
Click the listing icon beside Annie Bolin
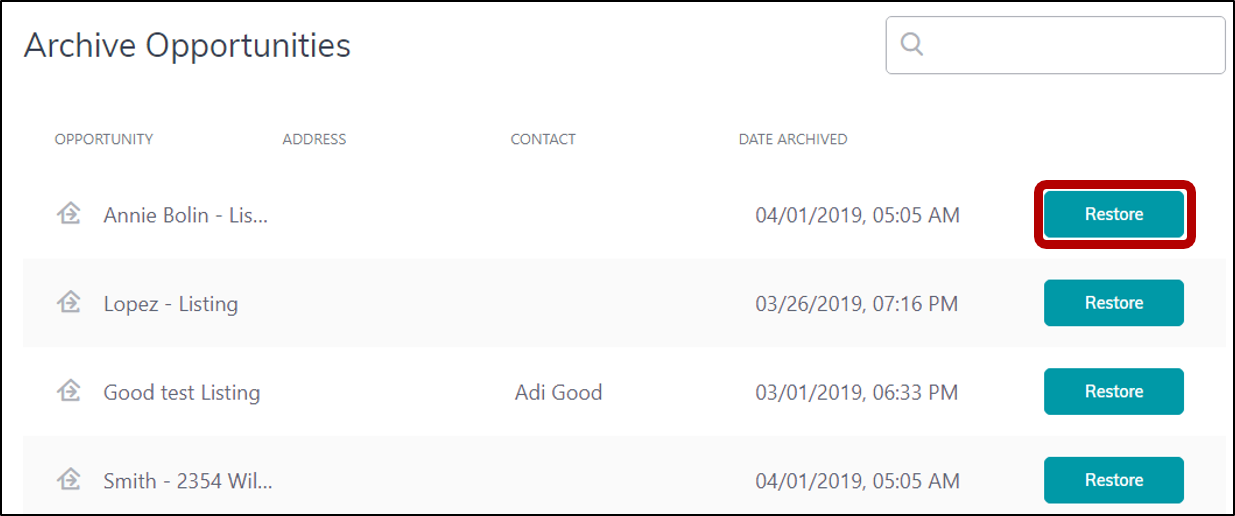tap(69, 214)
